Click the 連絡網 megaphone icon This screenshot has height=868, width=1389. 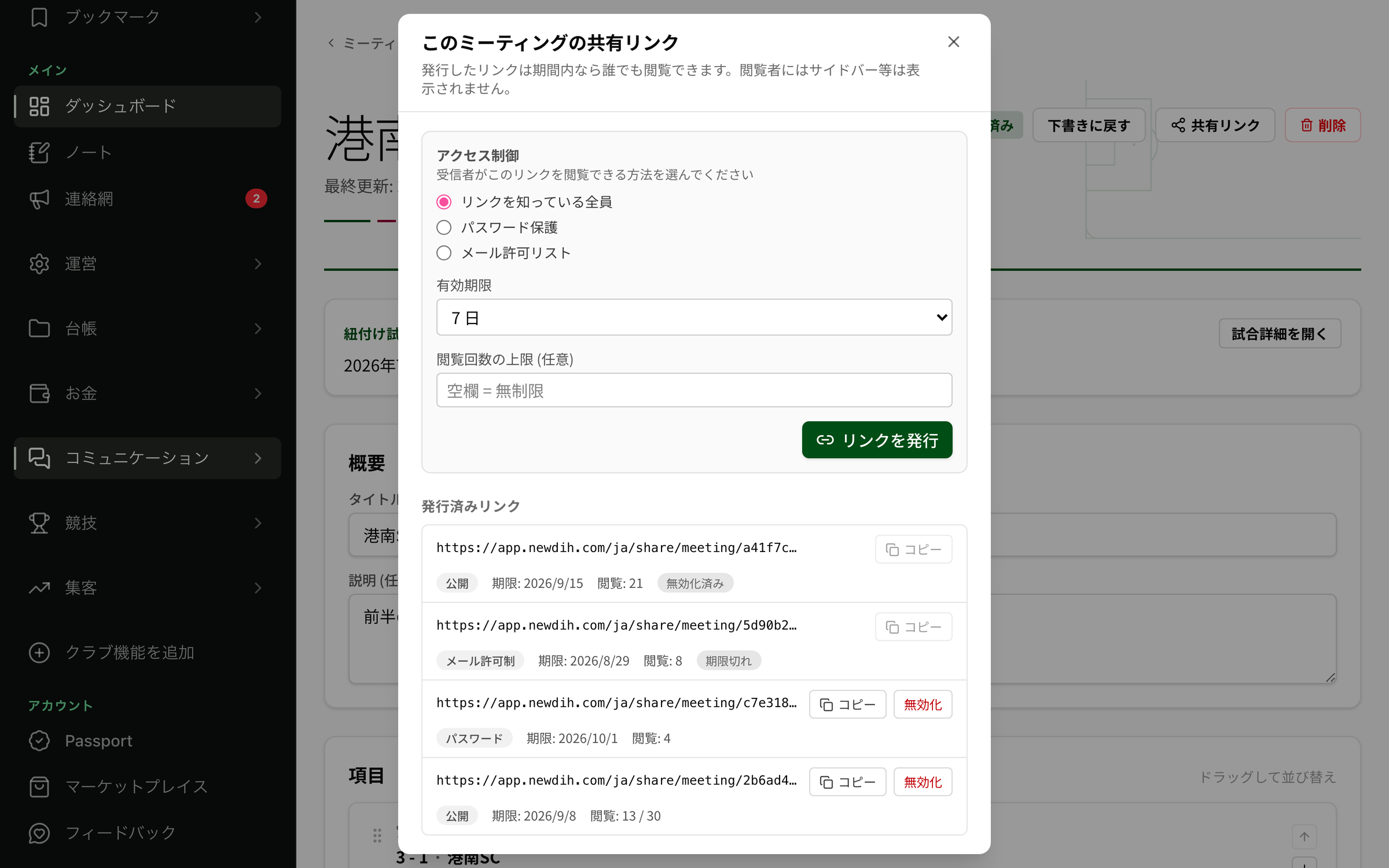point(39,199)
